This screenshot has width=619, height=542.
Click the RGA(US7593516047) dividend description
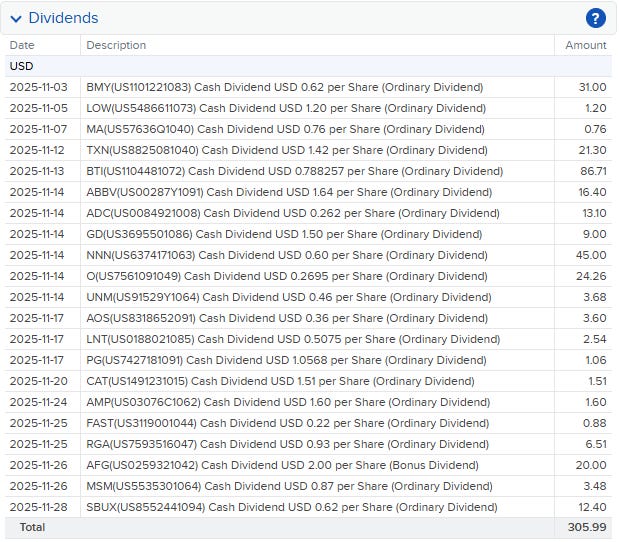click(x=288, y=444)
